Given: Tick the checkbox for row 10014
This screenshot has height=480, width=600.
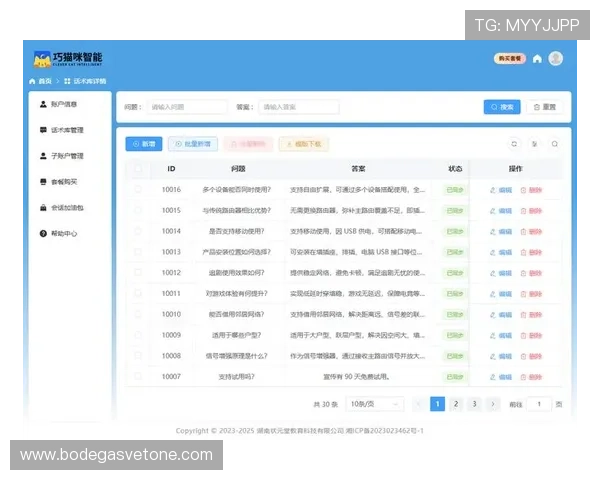Looking at the screenshot, I should [138, 231].
